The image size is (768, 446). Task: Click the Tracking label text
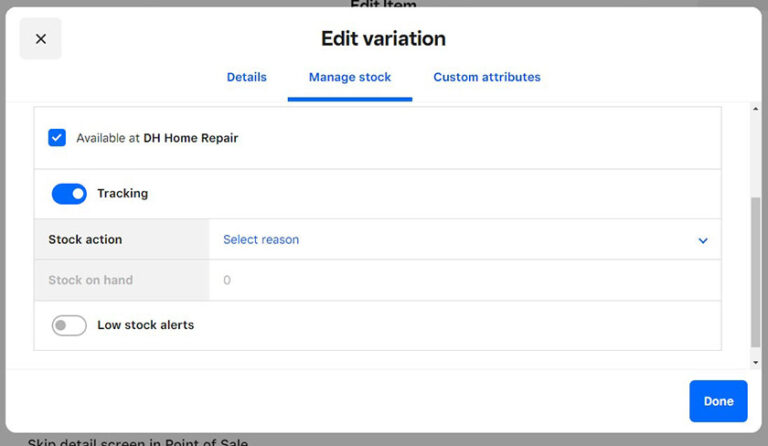[123, 194]
